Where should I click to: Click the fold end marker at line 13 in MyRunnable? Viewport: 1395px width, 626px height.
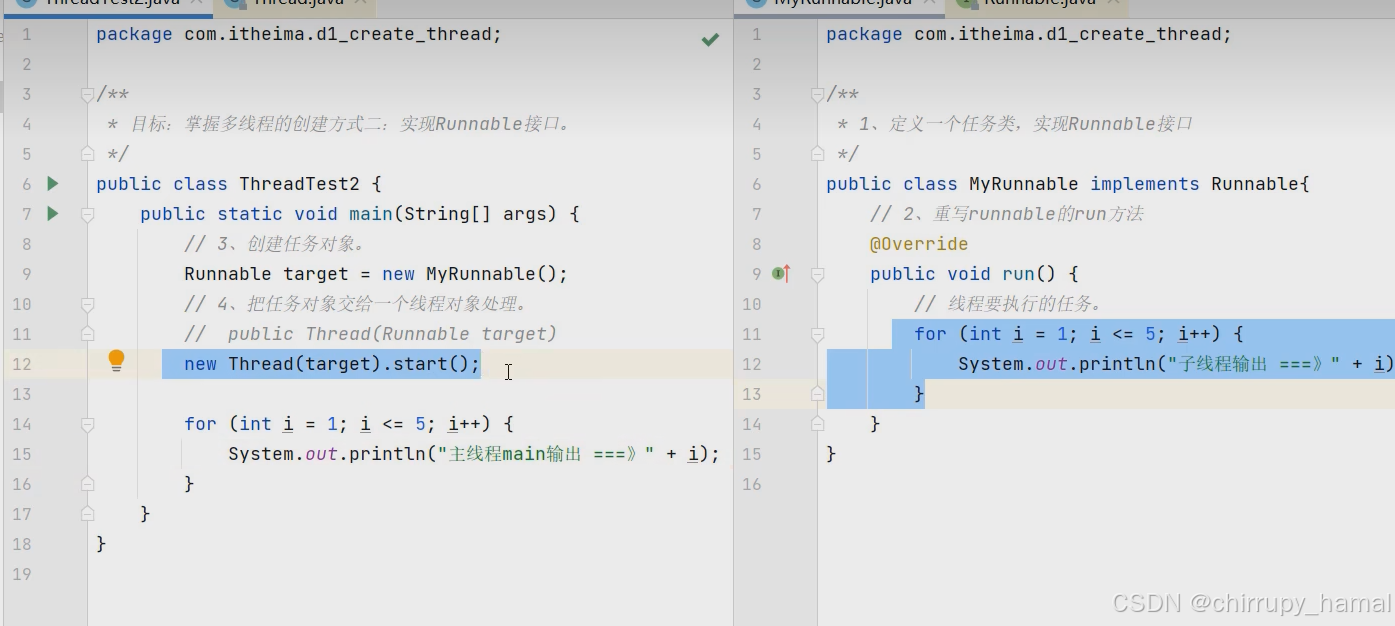(817, 394)
